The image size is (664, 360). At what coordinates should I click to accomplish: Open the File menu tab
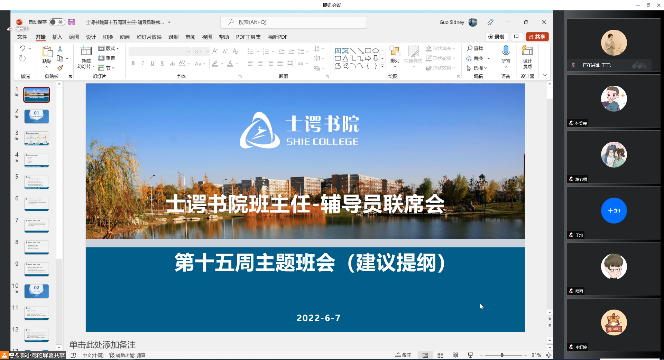tap(22, 37)
